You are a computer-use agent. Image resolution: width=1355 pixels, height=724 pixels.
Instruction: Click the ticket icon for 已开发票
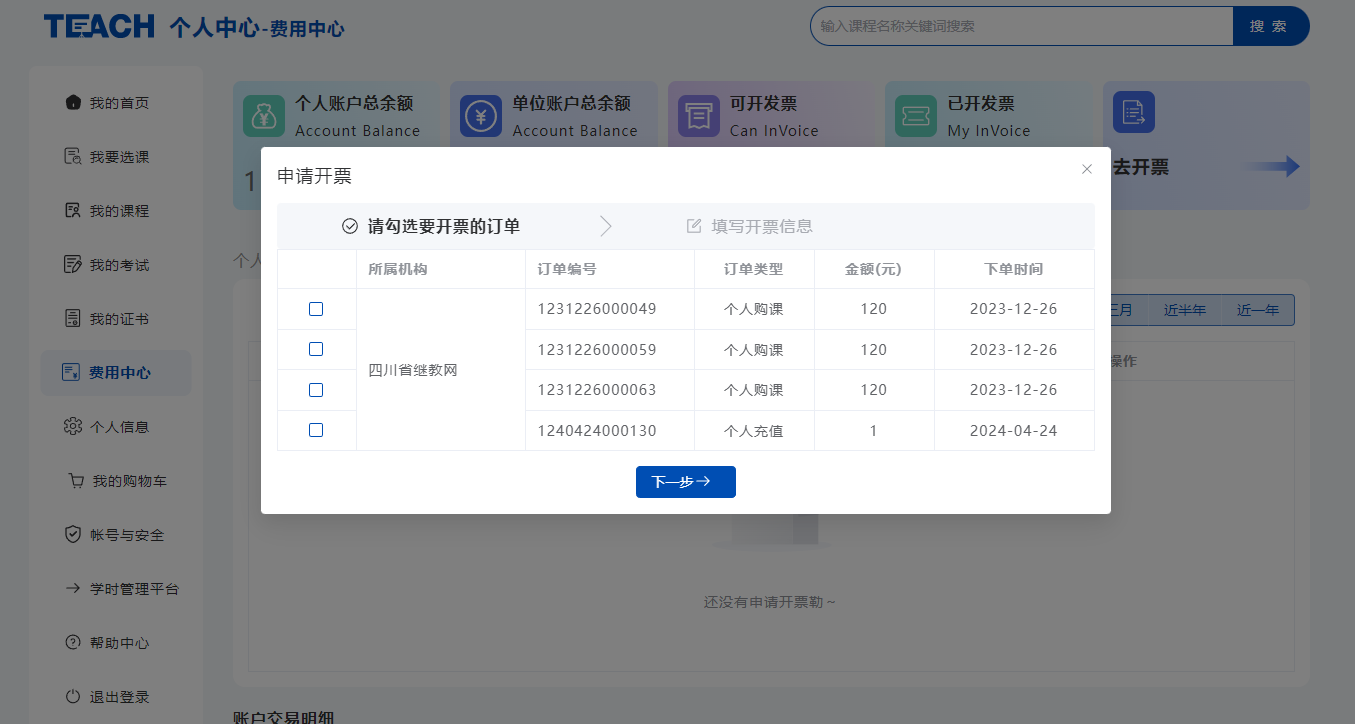tap(916, 116)
